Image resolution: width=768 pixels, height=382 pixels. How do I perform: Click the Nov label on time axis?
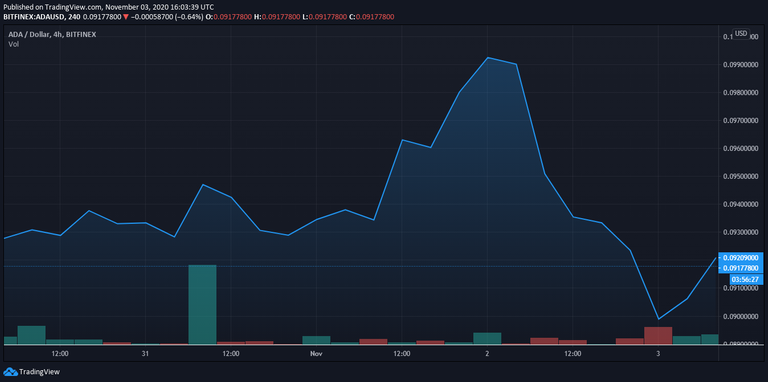[316, 354]
